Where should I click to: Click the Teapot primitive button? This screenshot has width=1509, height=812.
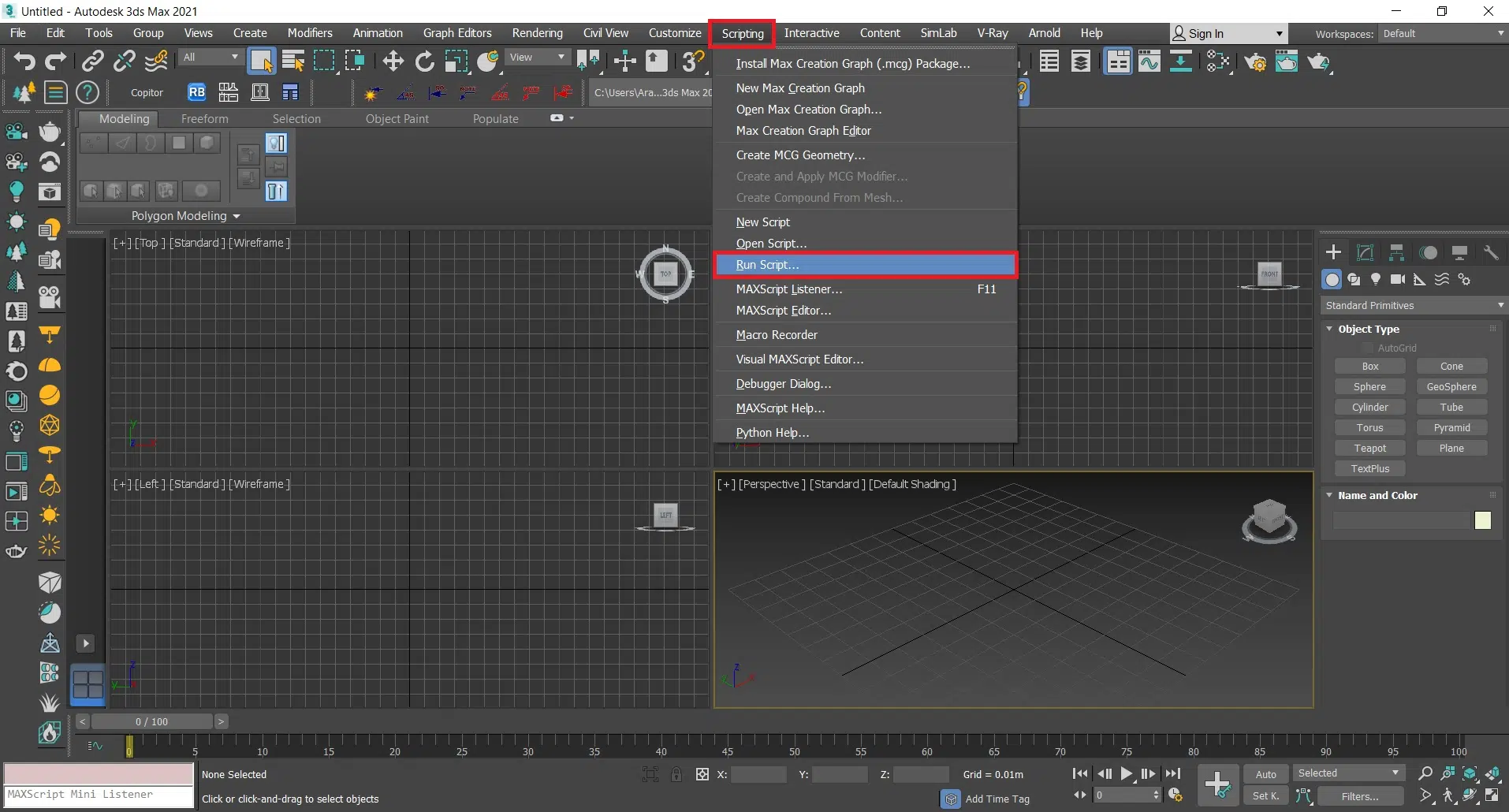1369,448
